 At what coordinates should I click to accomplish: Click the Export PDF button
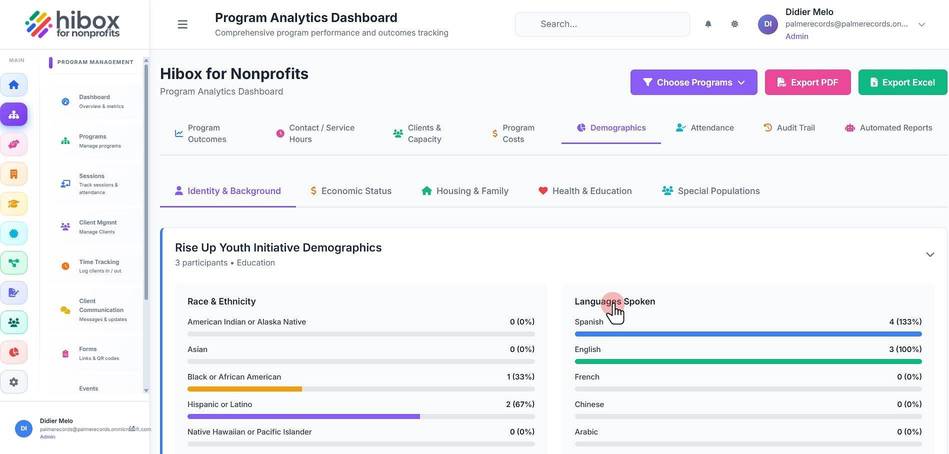(x=808, y=82)
